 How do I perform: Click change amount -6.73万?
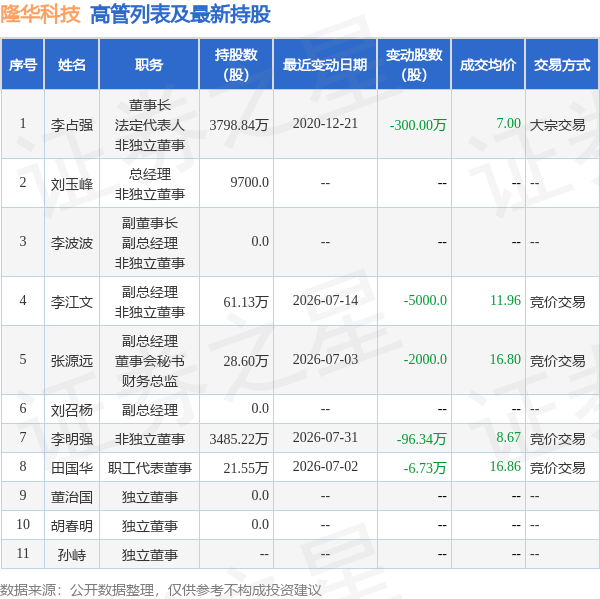pyautogui.click(x=425, y=468)
